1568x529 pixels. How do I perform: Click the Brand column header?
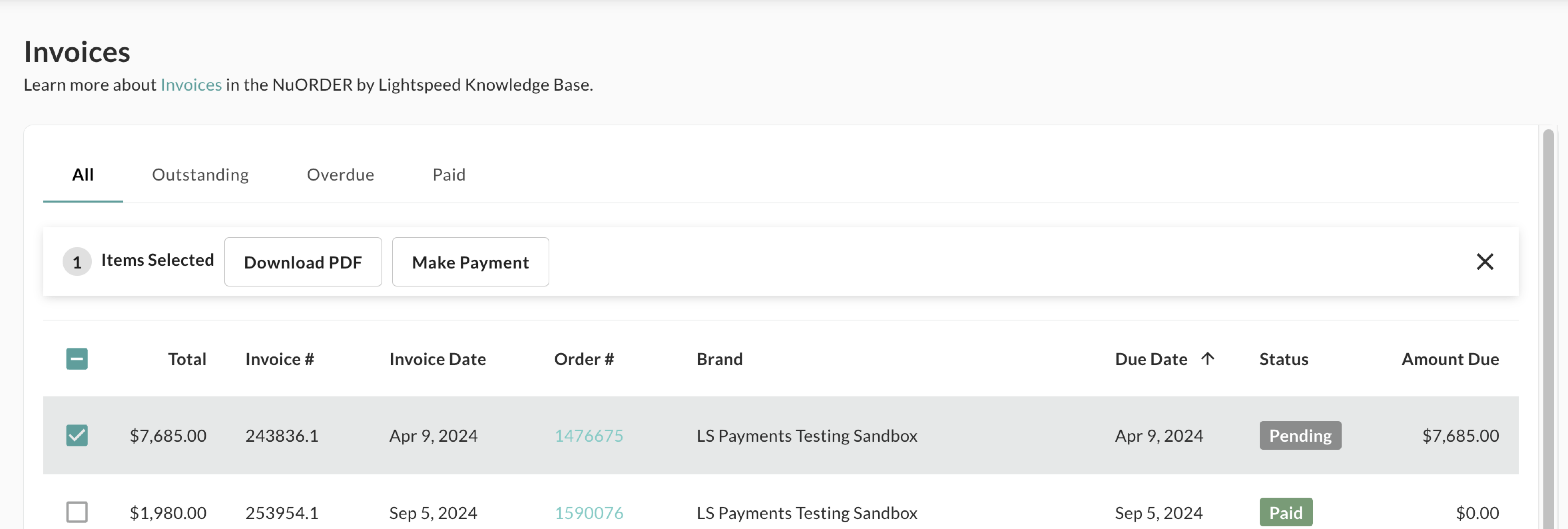pyautogui.click(x=719, y=358)
